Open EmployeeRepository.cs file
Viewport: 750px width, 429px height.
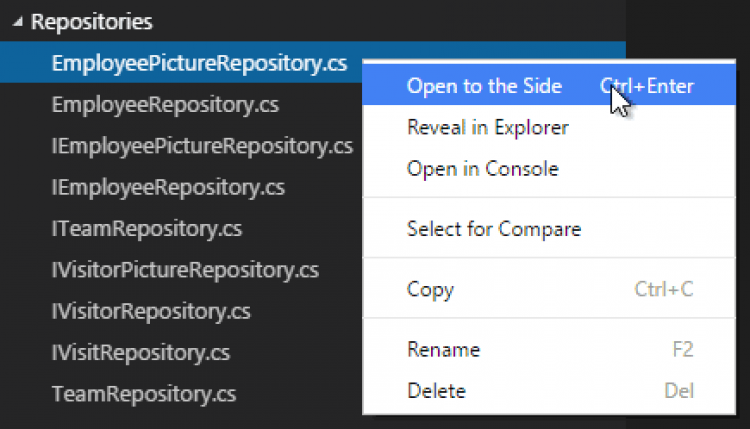click(165, 104)
